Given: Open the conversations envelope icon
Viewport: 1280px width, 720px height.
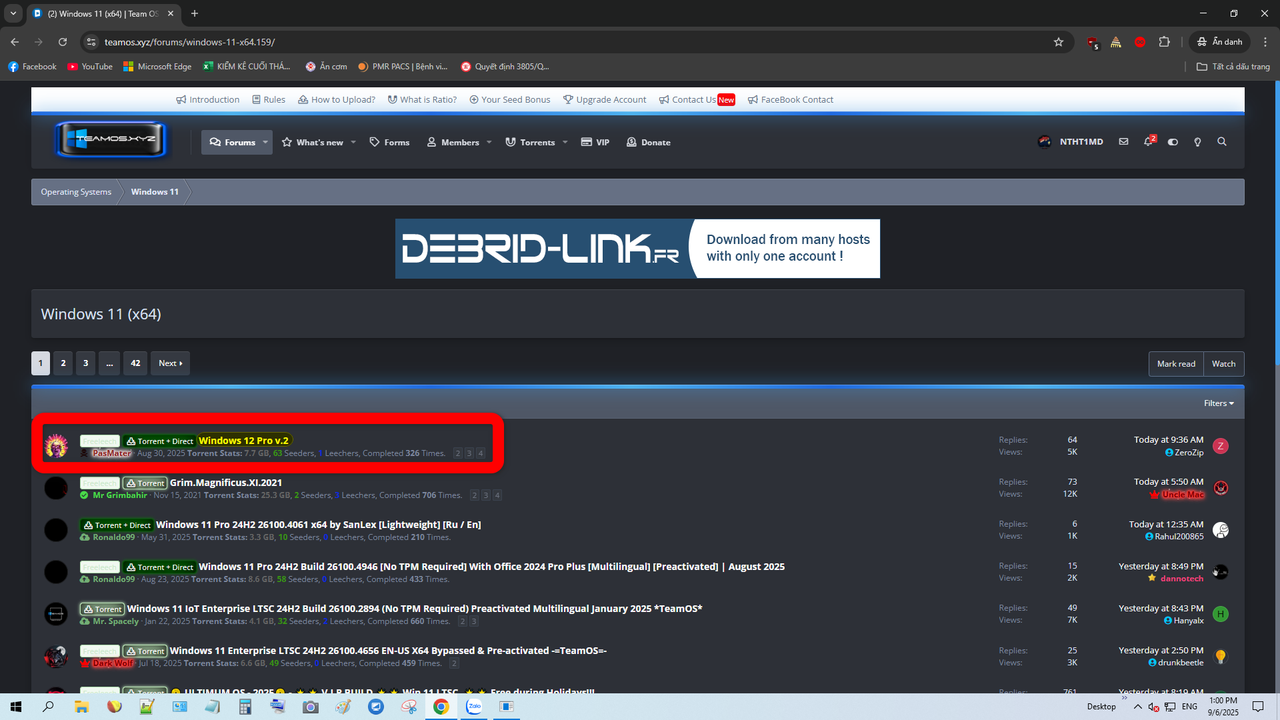Looking at the screenshot, I should [1123, 142].
